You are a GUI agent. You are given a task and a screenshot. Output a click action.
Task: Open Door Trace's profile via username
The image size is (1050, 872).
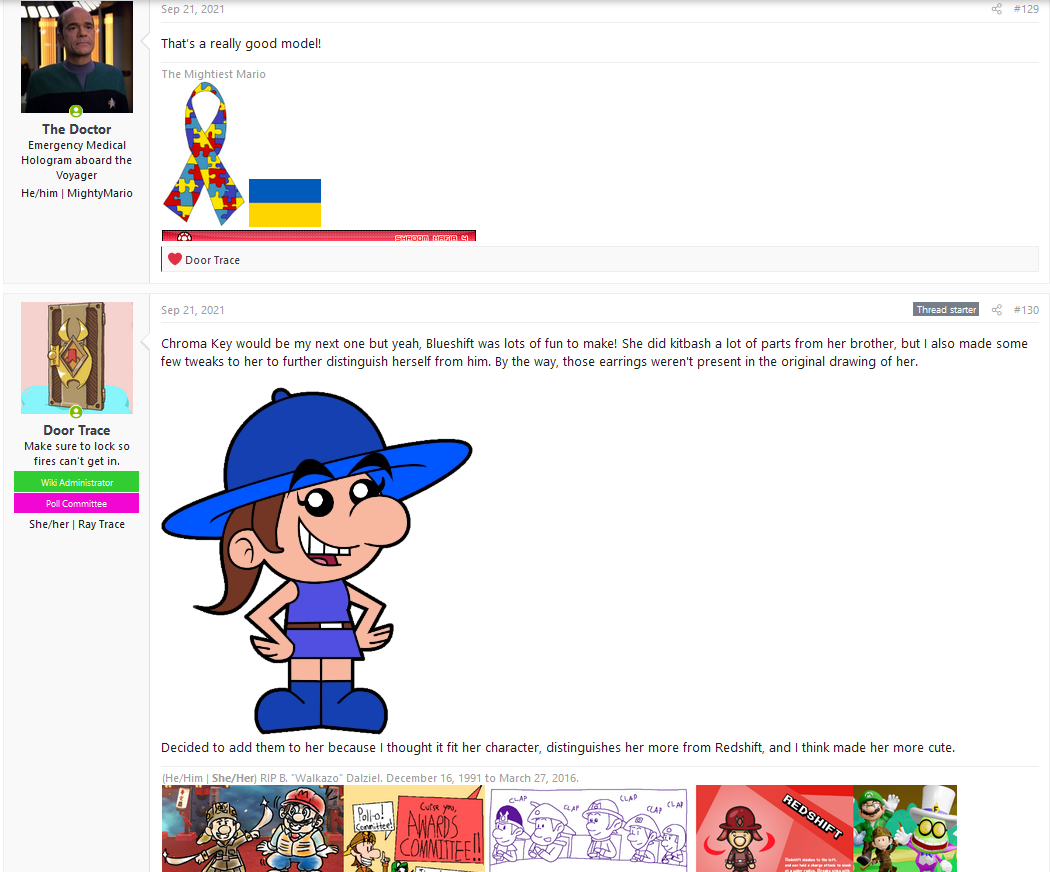77,430
